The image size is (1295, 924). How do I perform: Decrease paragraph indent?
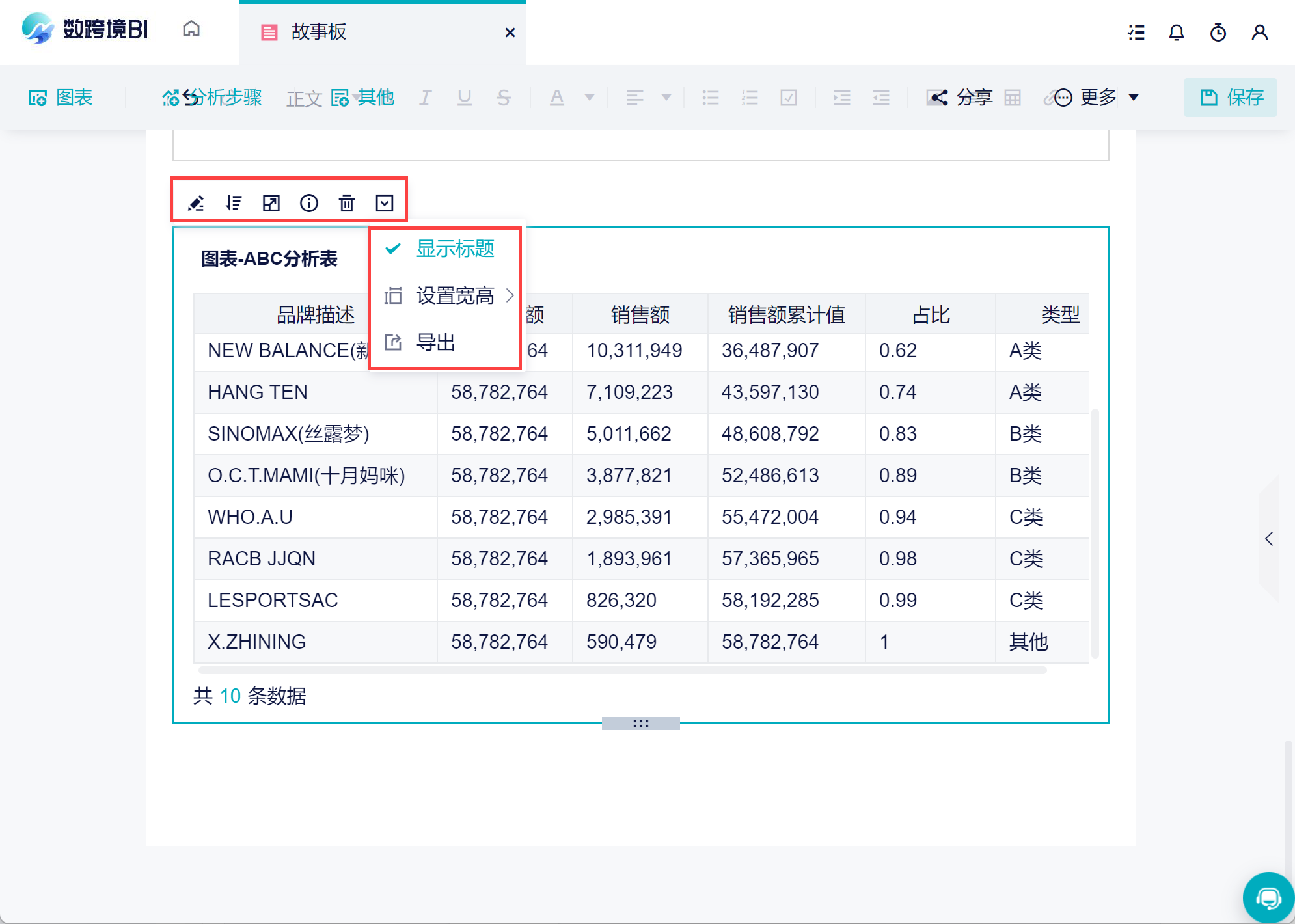click(x=881, y=98)
